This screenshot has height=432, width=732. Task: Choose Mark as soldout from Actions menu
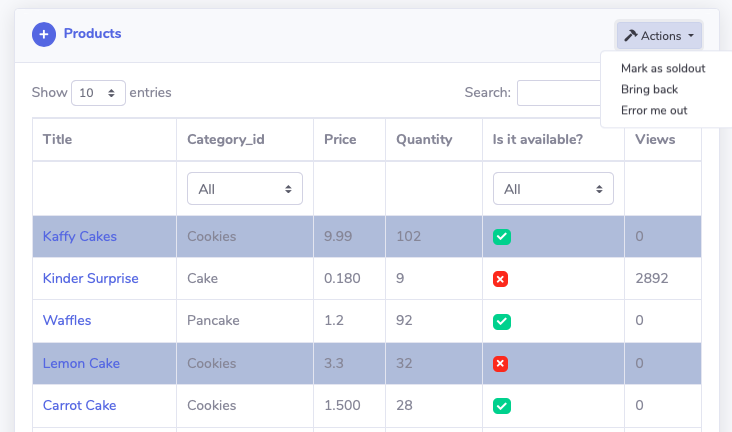coord(663,69)
